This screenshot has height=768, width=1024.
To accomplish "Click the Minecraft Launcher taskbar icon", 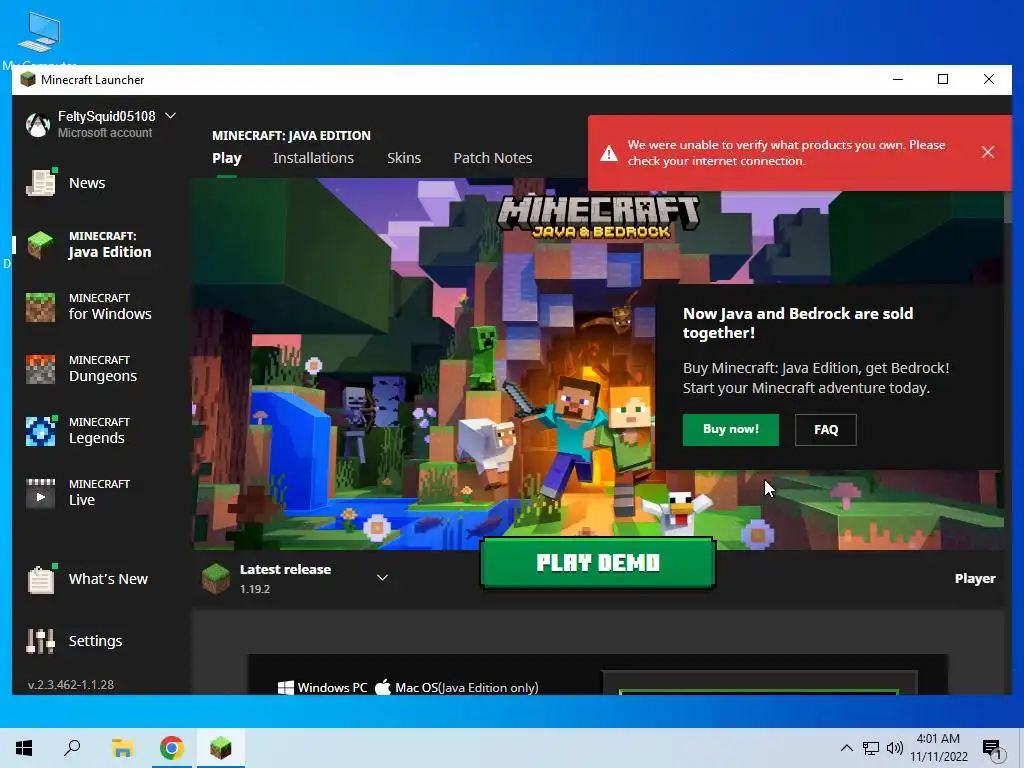I will click(221, 748).
